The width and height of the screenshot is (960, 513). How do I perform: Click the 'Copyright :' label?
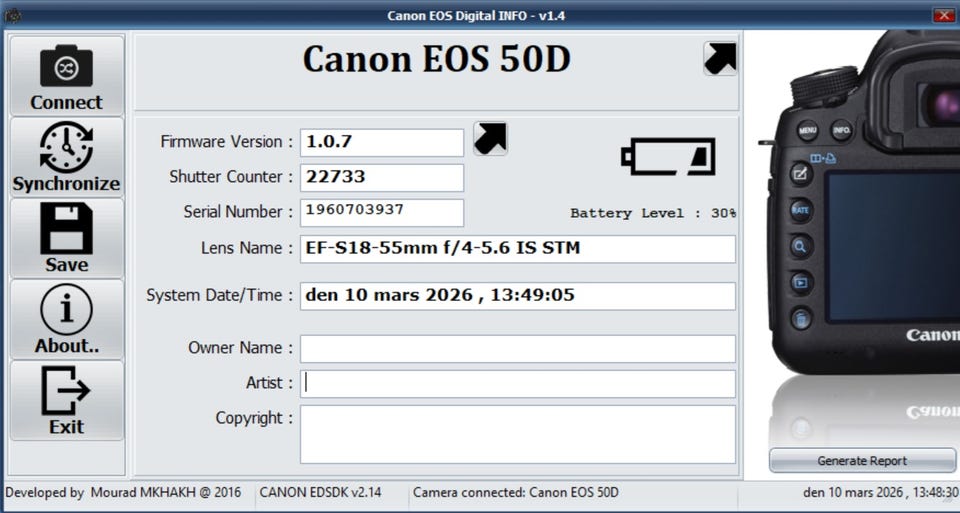tap(254, 418)
